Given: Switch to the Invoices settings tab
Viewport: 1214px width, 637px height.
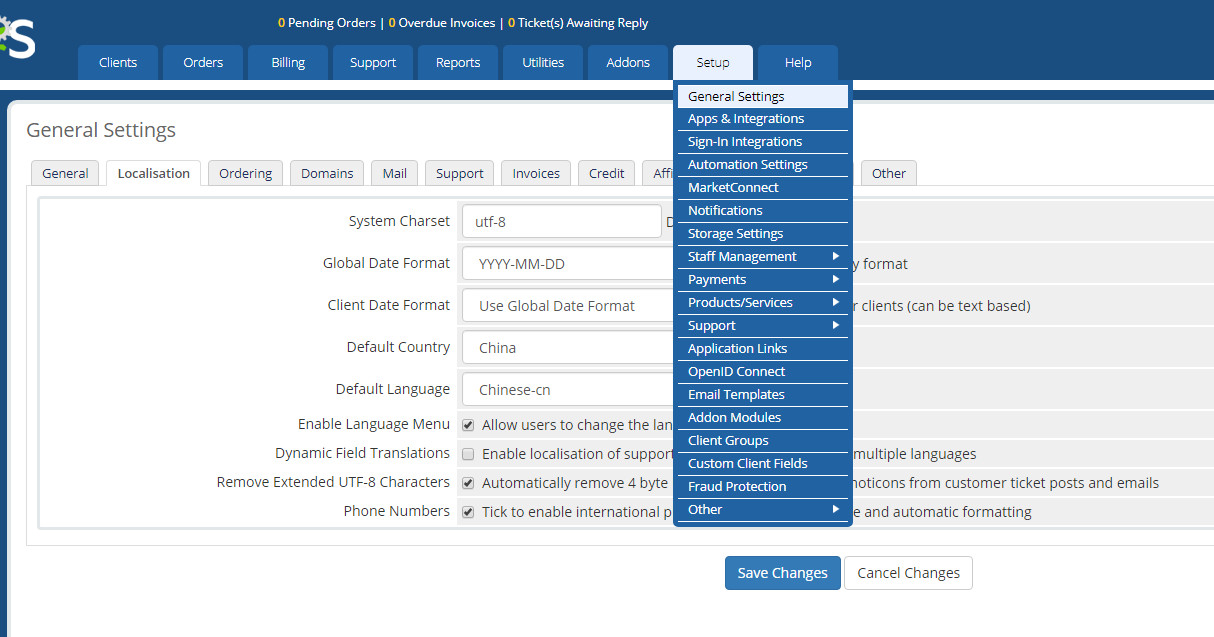Looking at the screenshot, I should click(x=536, y=173).
